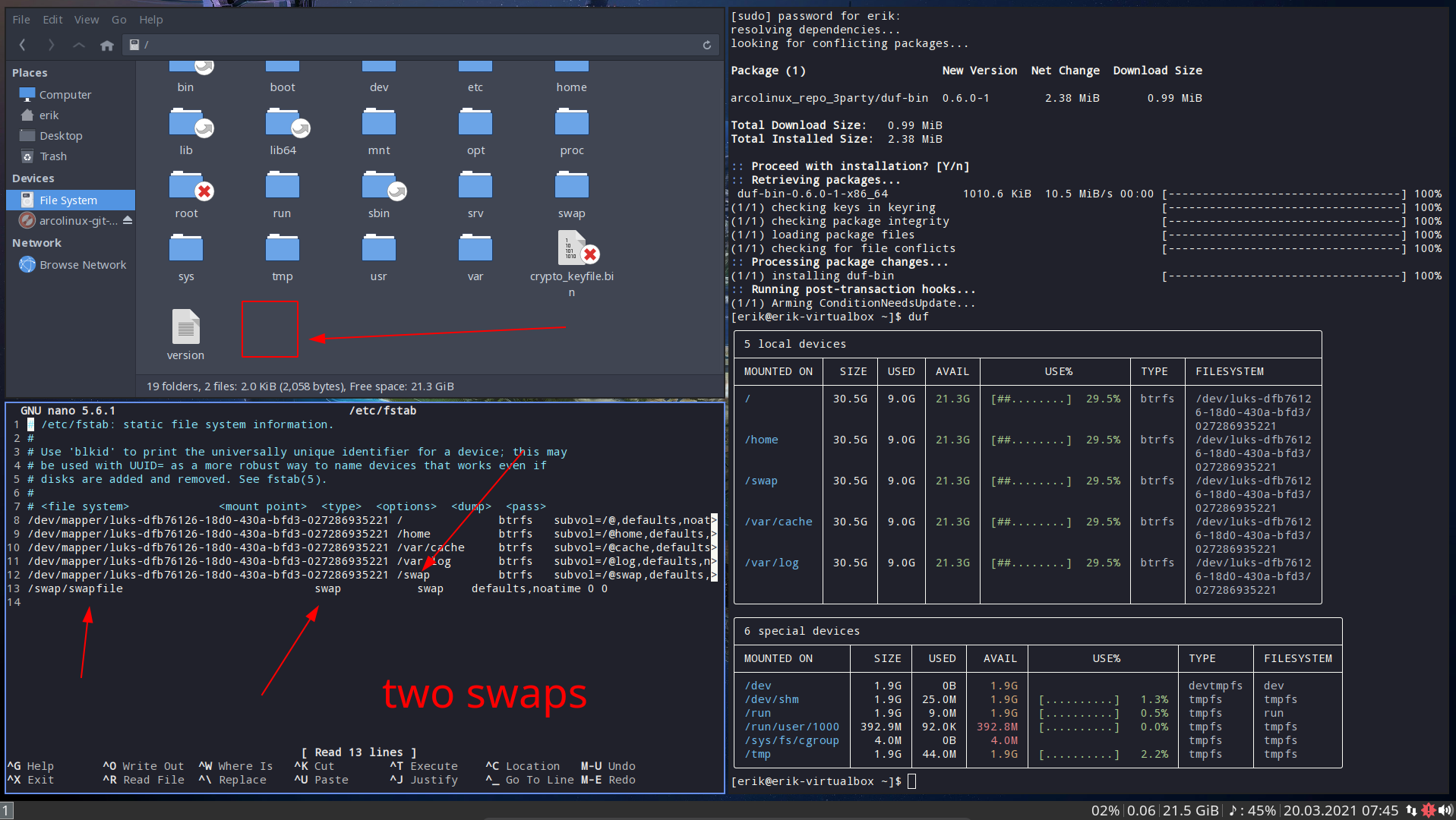Select File System under Devices

[70, 200]
